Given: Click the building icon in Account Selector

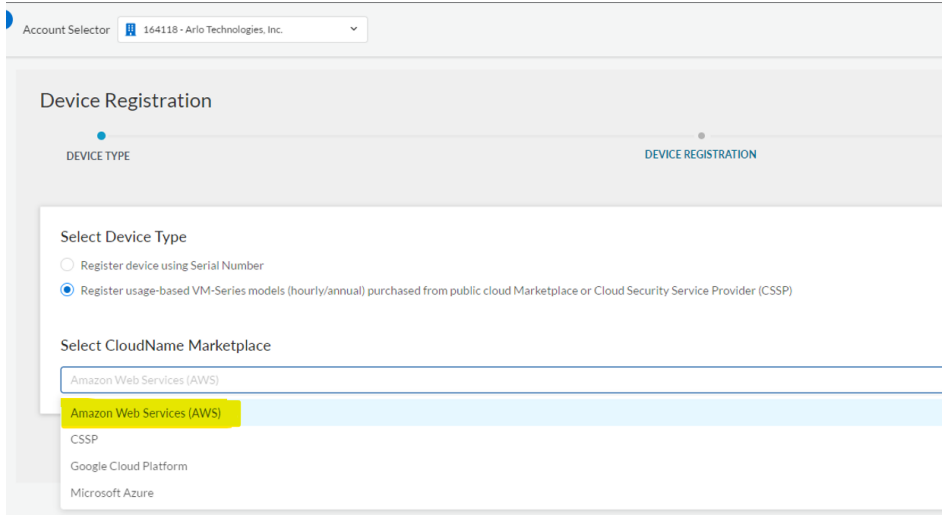Looking at the screenshot, I should pyautogui.click(x=130, y=30).
